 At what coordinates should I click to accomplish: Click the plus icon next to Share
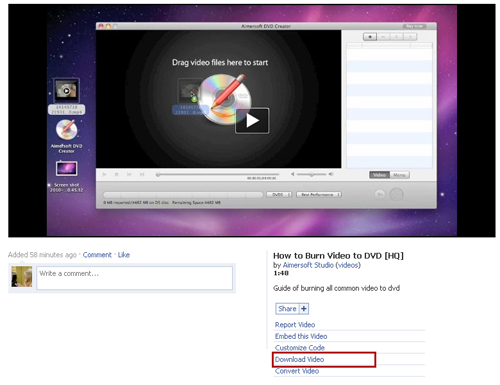pos(304,309)
